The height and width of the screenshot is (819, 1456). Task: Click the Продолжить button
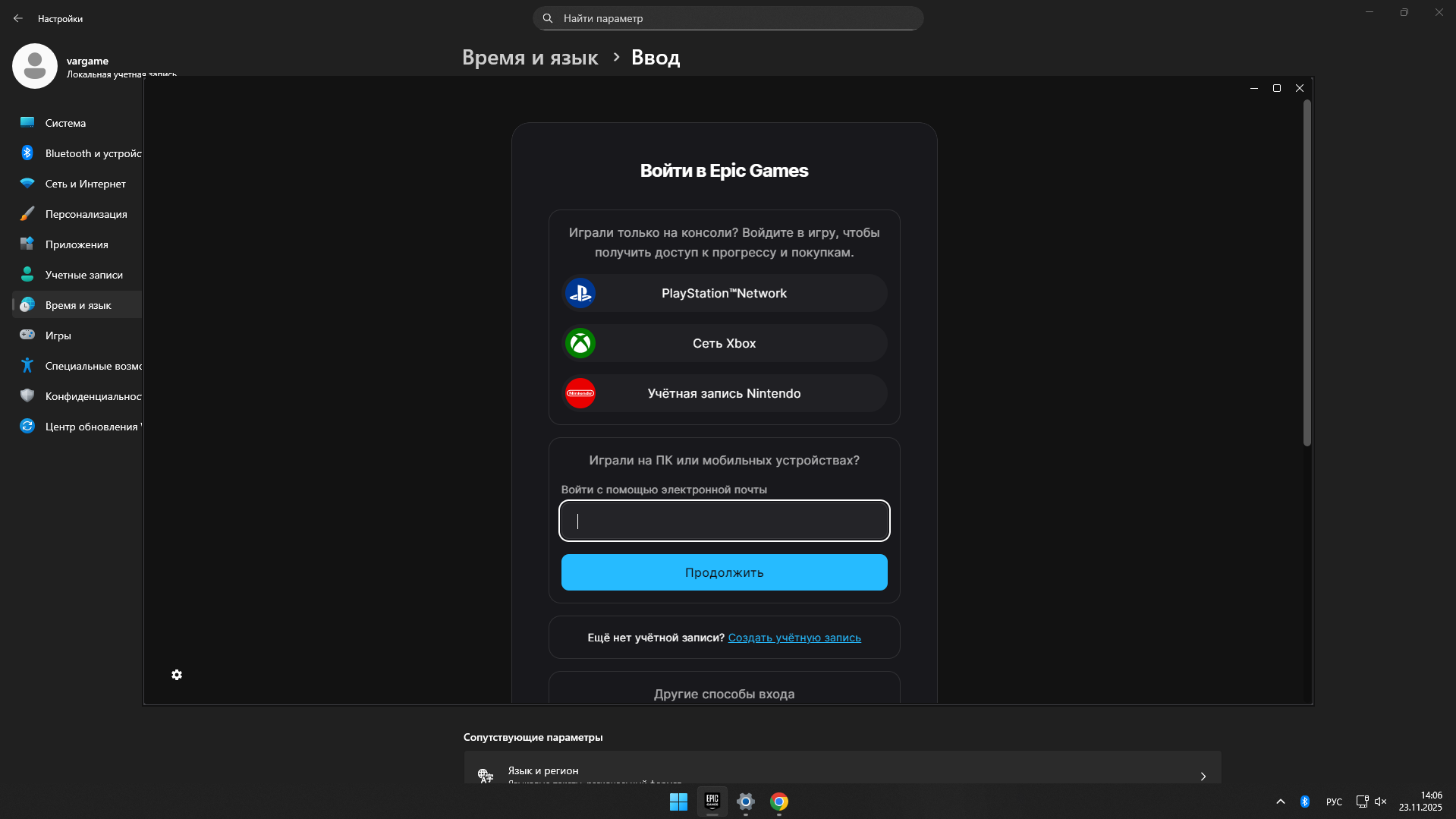(x=724, y=572)
